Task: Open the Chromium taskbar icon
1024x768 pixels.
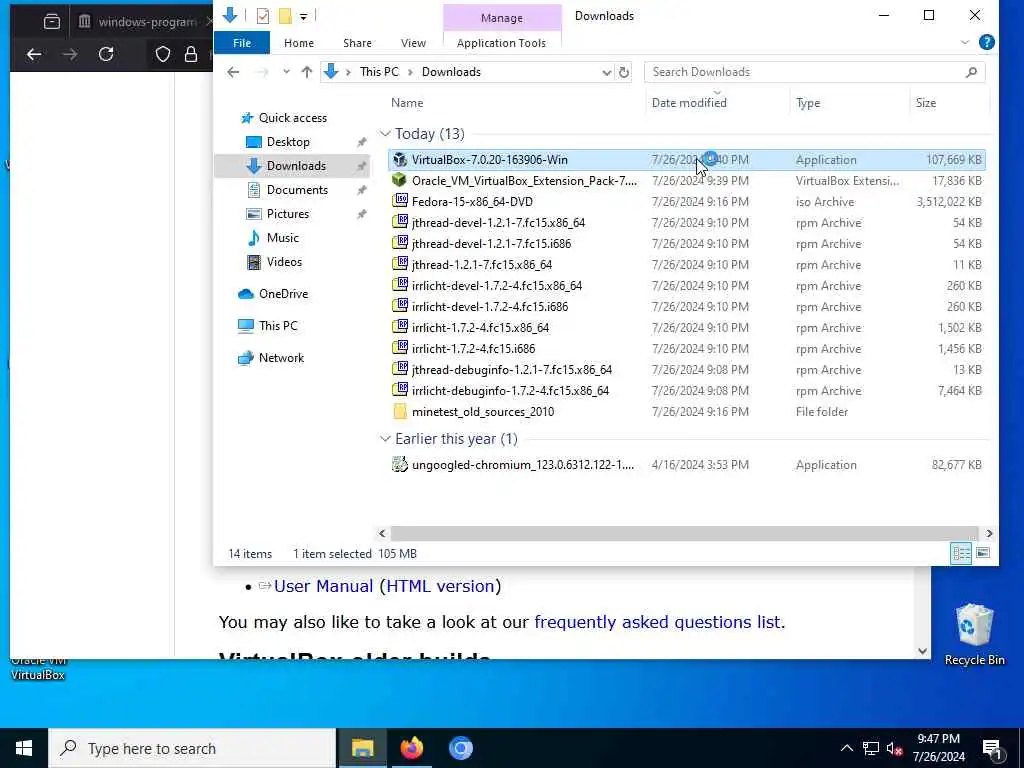Action: [460, 748]
